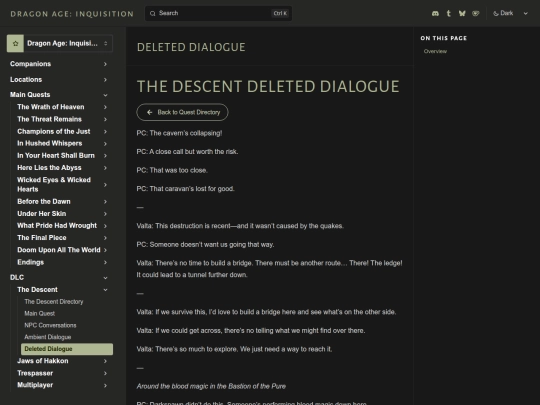Click the arrow in Back to Quest Directory
This screenshot has width=540, height=405.
(x=149, y=112)
